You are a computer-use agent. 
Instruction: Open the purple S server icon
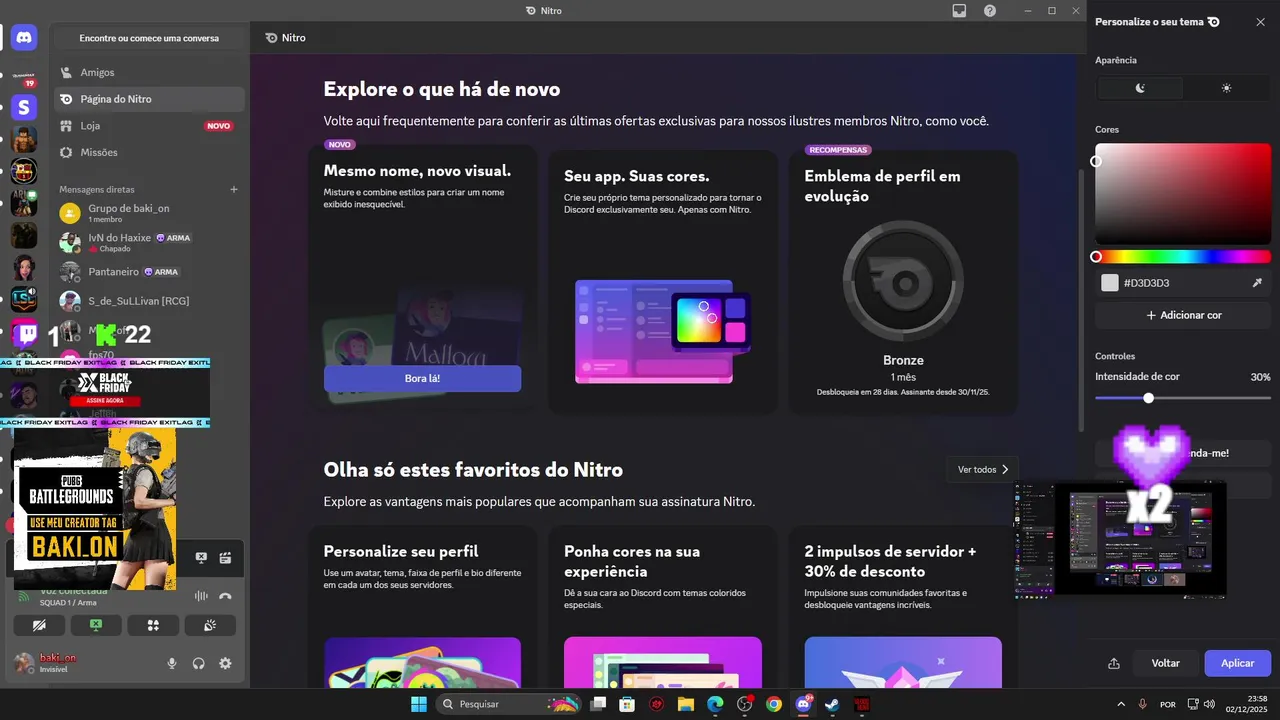tap(24, 107)
